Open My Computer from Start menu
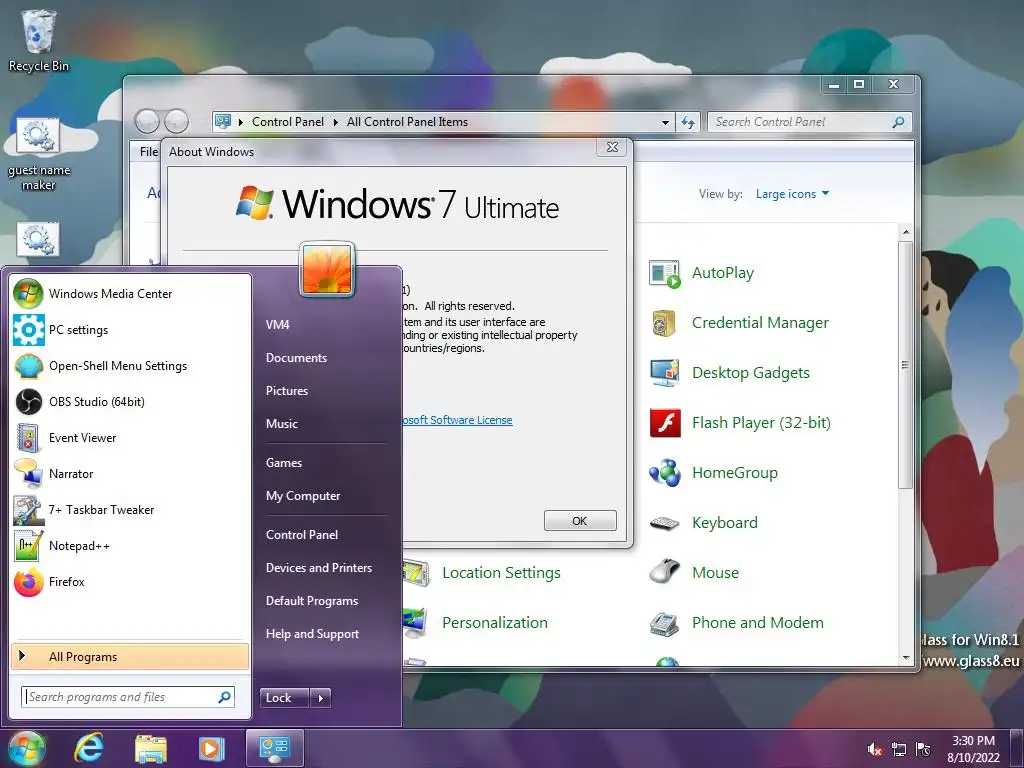 tap(303, 496)
